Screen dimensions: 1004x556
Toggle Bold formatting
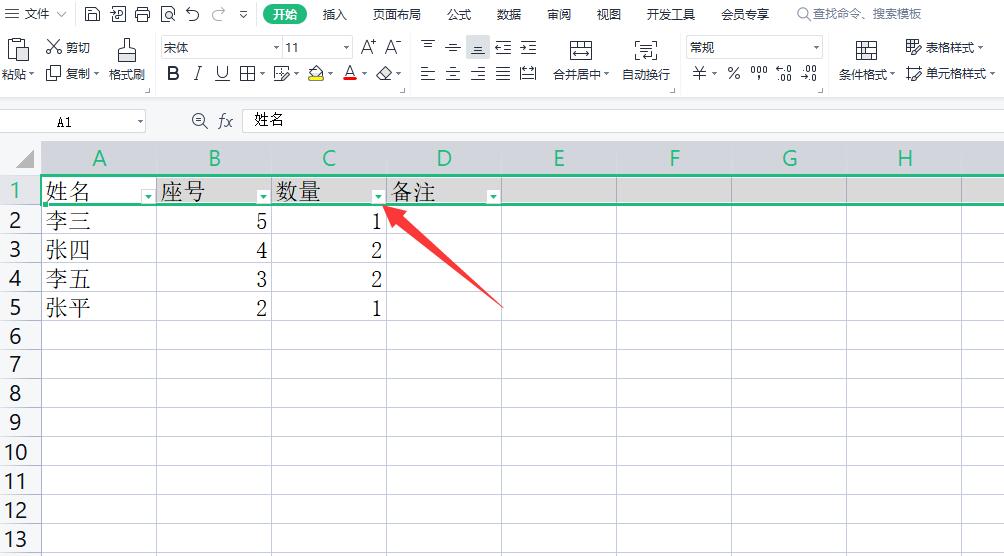[x=173, y=73]
